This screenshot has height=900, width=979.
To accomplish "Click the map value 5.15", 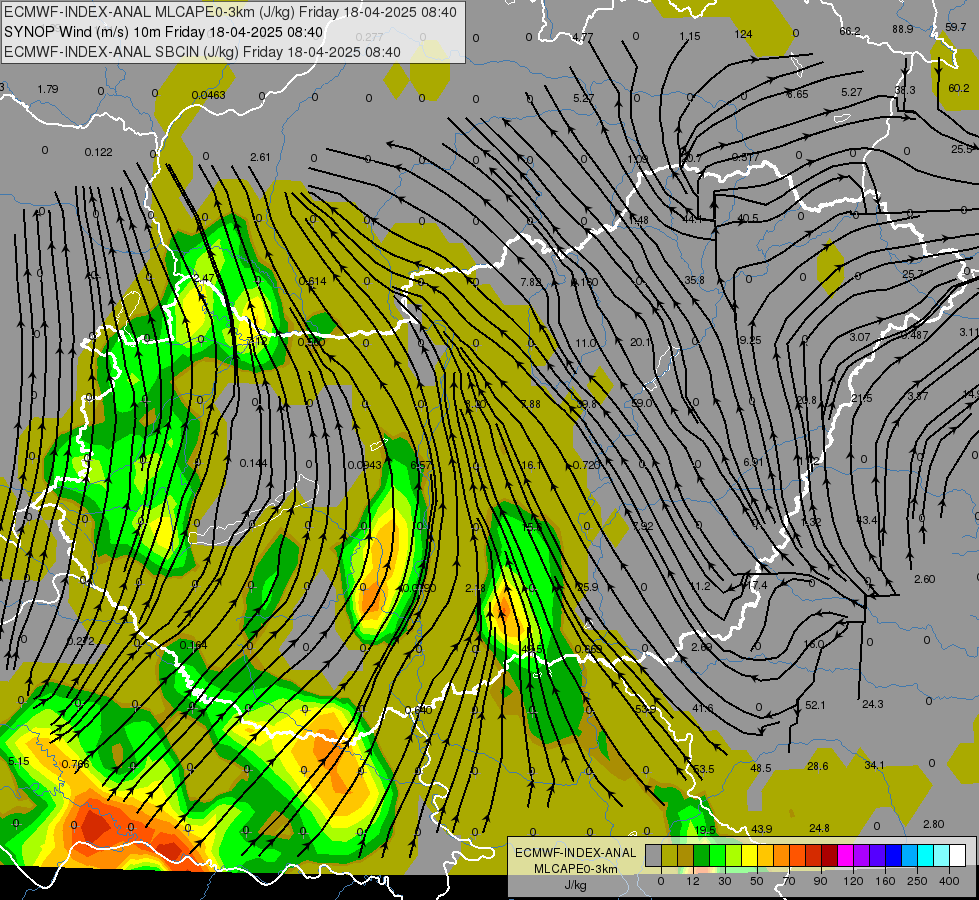I will [x=19, y=761].
